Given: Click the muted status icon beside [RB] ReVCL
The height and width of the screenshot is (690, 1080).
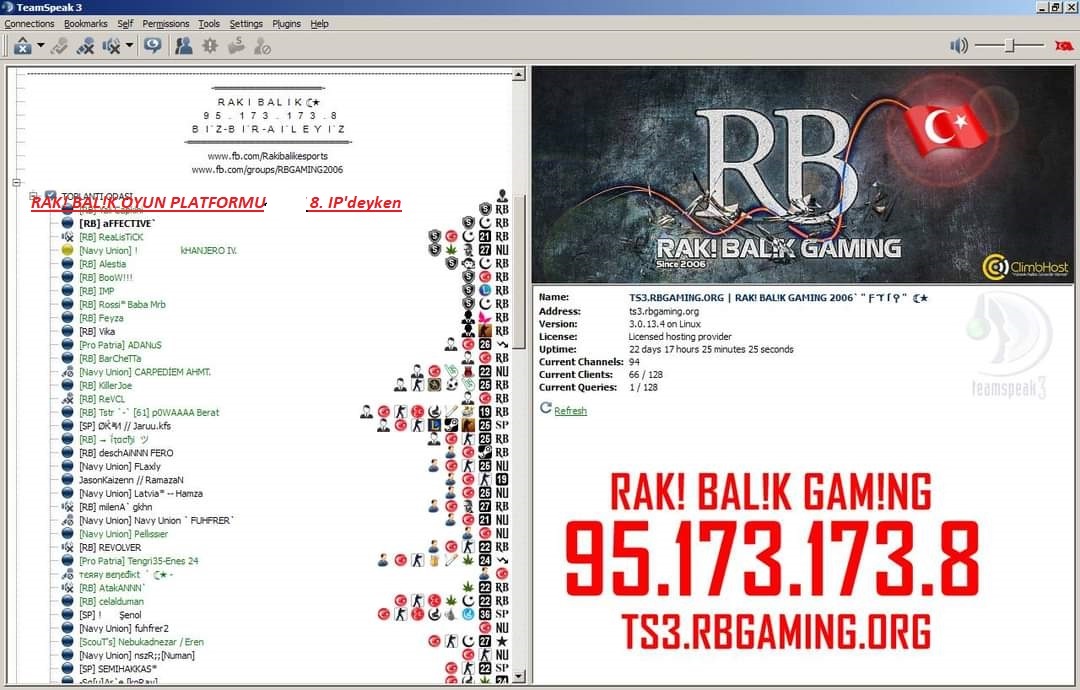Looking at the screenshot, I should pyautogui.click(x=68, y=399).
